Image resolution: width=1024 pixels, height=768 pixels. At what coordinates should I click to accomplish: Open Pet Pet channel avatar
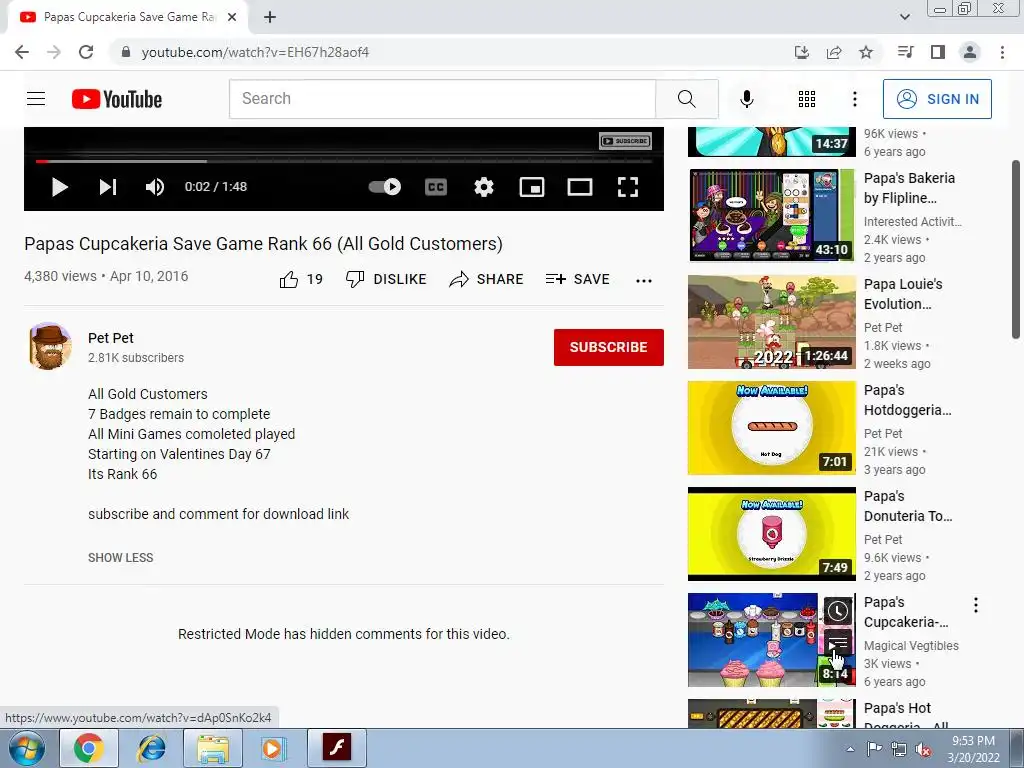pyautogui.click(x=50, y=346)
